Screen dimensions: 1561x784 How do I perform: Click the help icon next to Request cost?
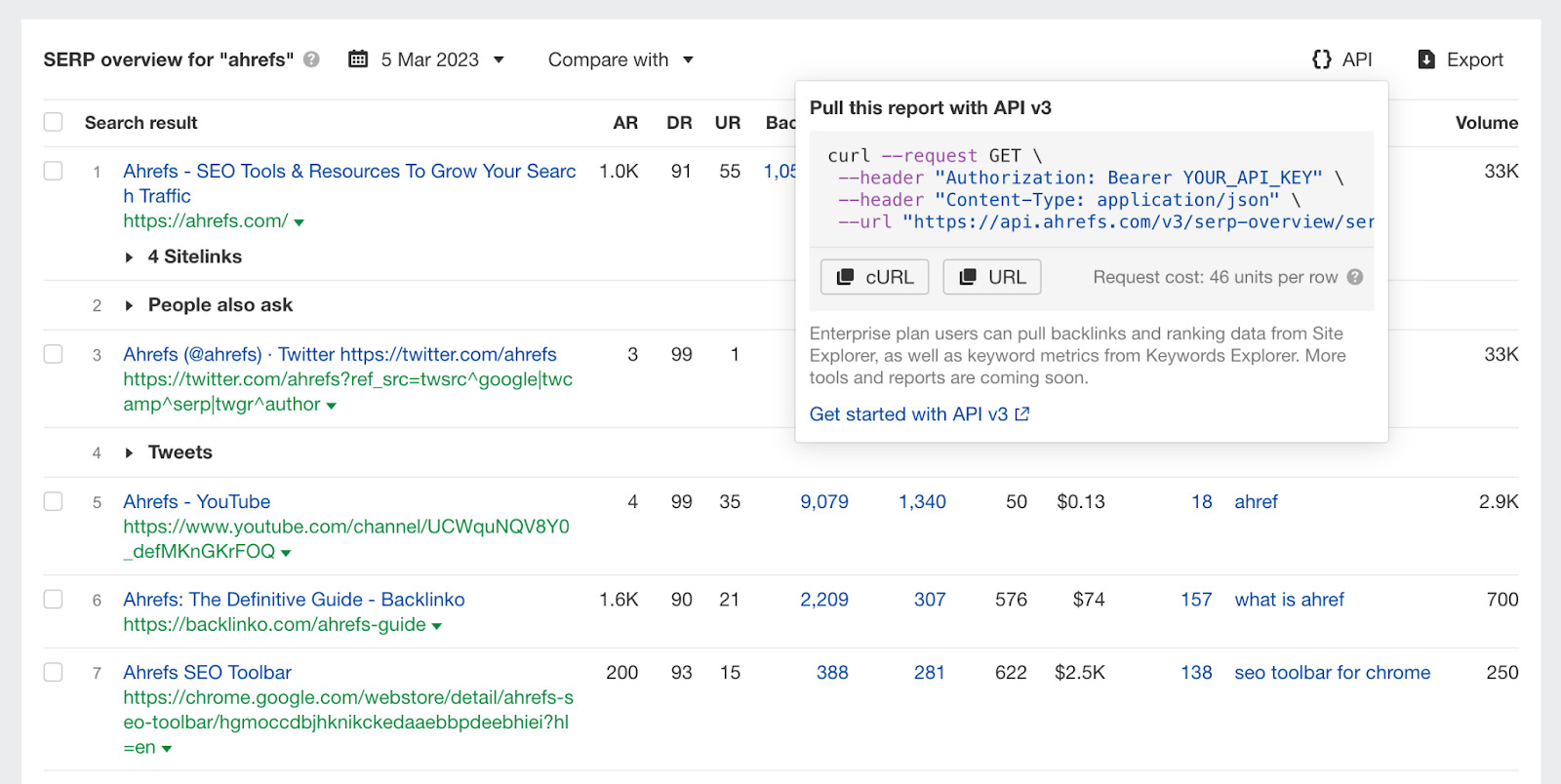1355,277
